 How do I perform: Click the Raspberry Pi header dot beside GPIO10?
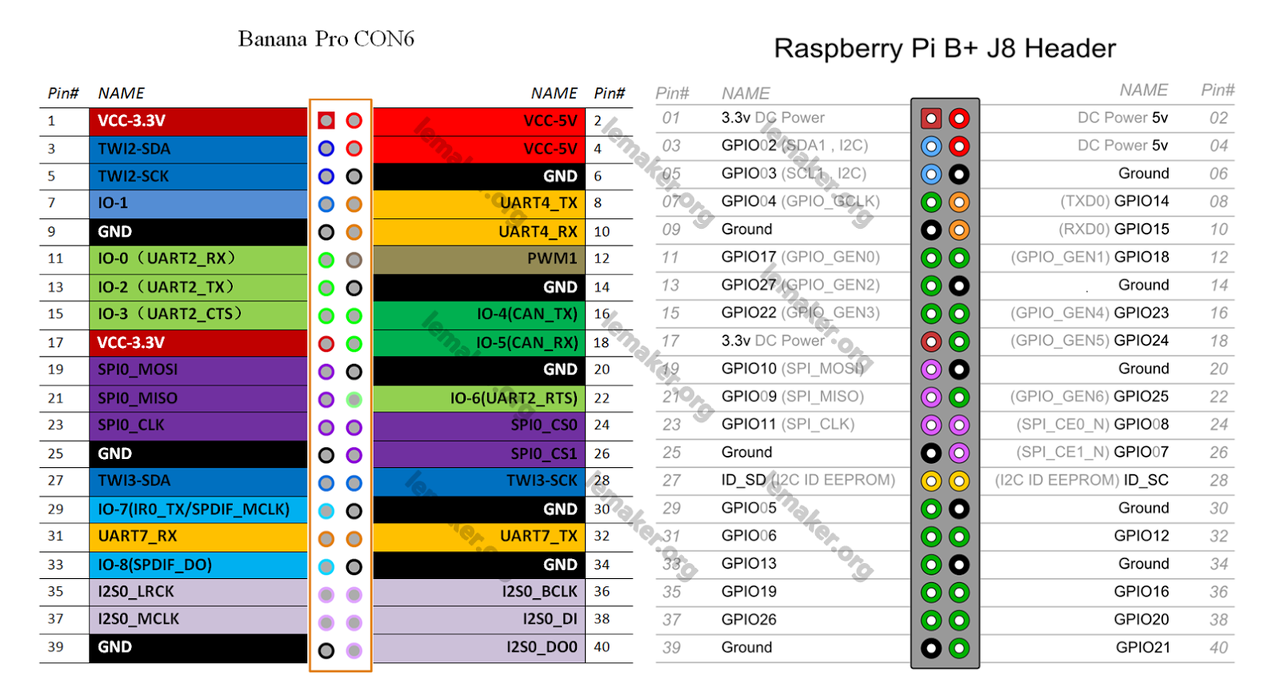931,369
